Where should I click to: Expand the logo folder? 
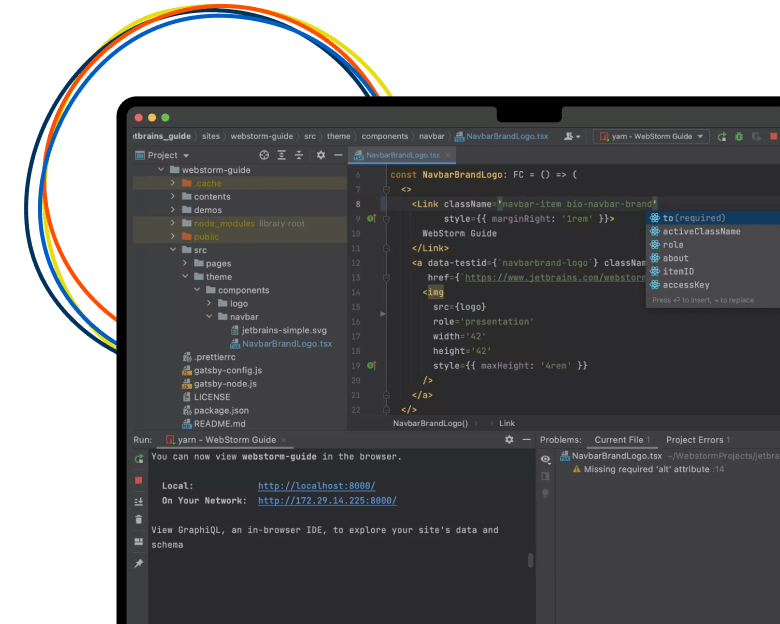tap(209, 303)
